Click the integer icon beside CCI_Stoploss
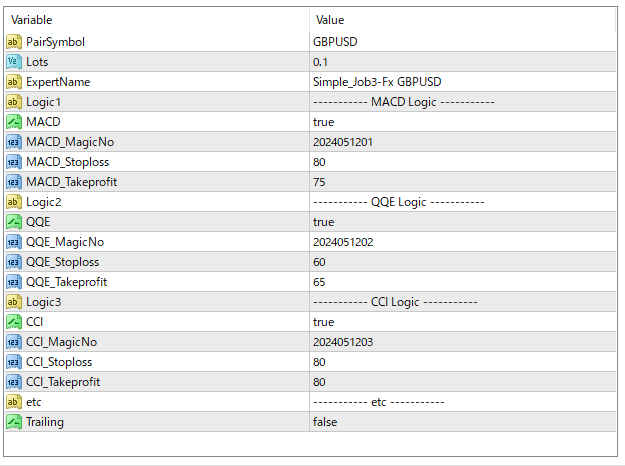Image resolution: width=625 pixels, height=466 pixels. coord(14,362)
